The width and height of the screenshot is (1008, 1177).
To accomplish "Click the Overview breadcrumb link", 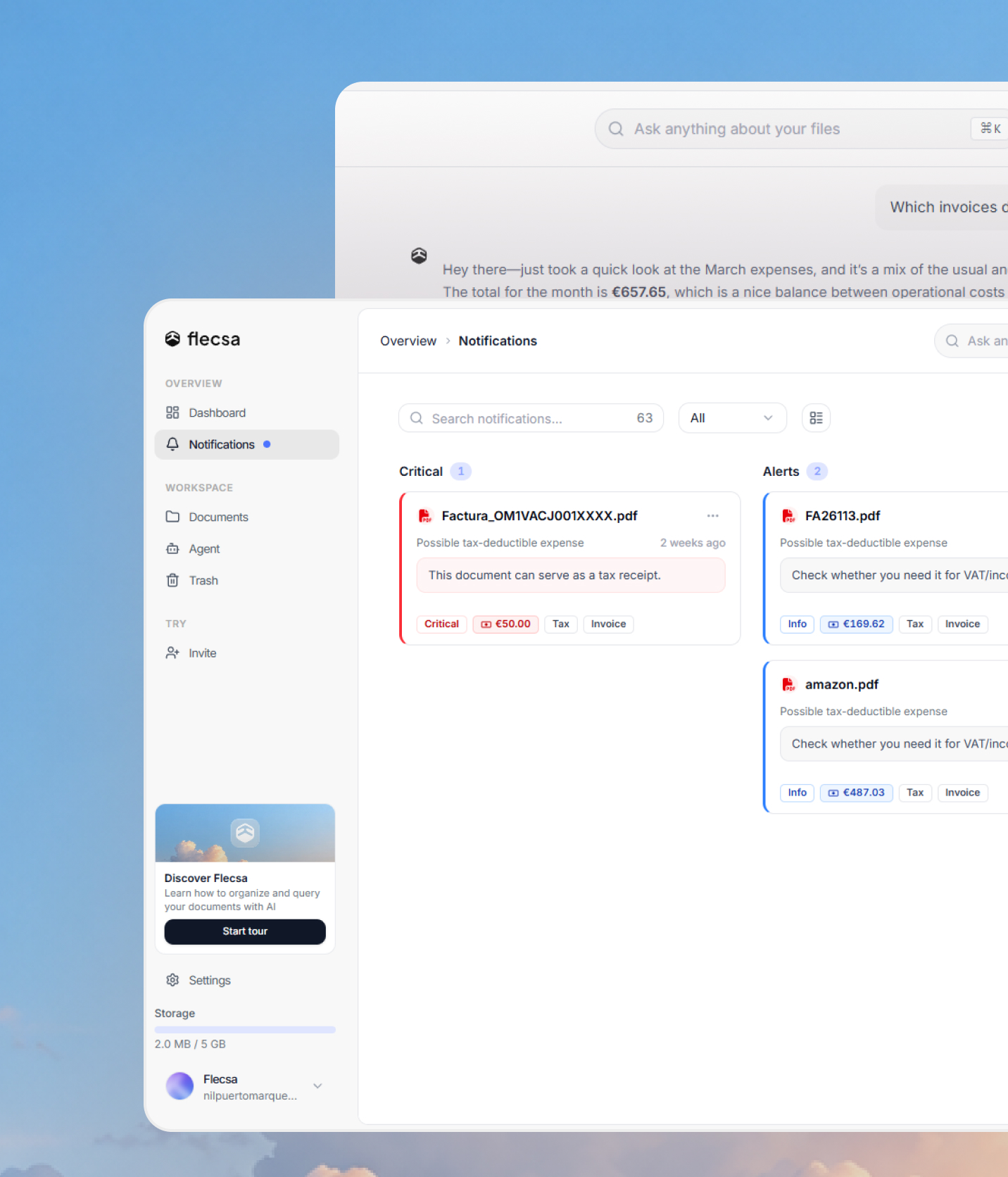I will [408, 341].
